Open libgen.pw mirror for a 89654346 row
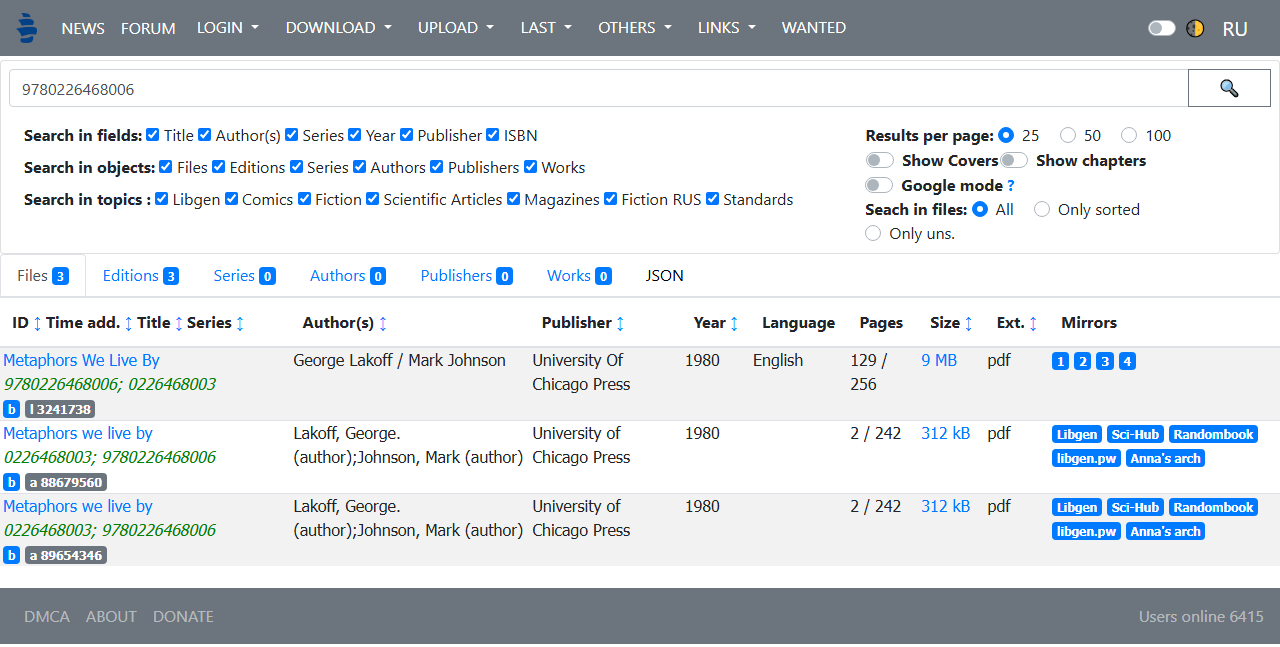Screen dimensions: 1280x647 (x=1086, y=531)
